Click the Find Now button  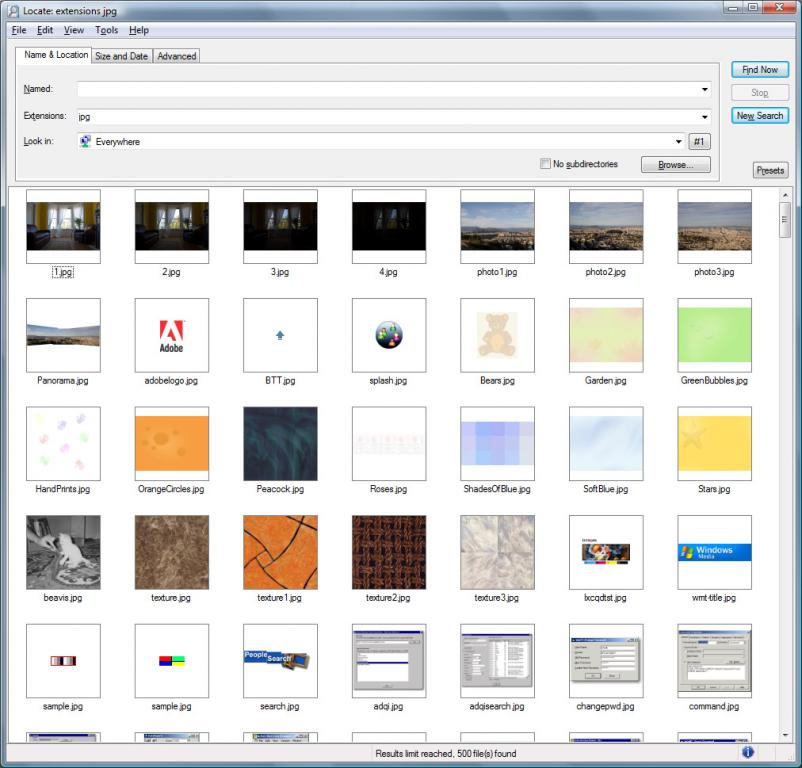[x=759, y=70]
